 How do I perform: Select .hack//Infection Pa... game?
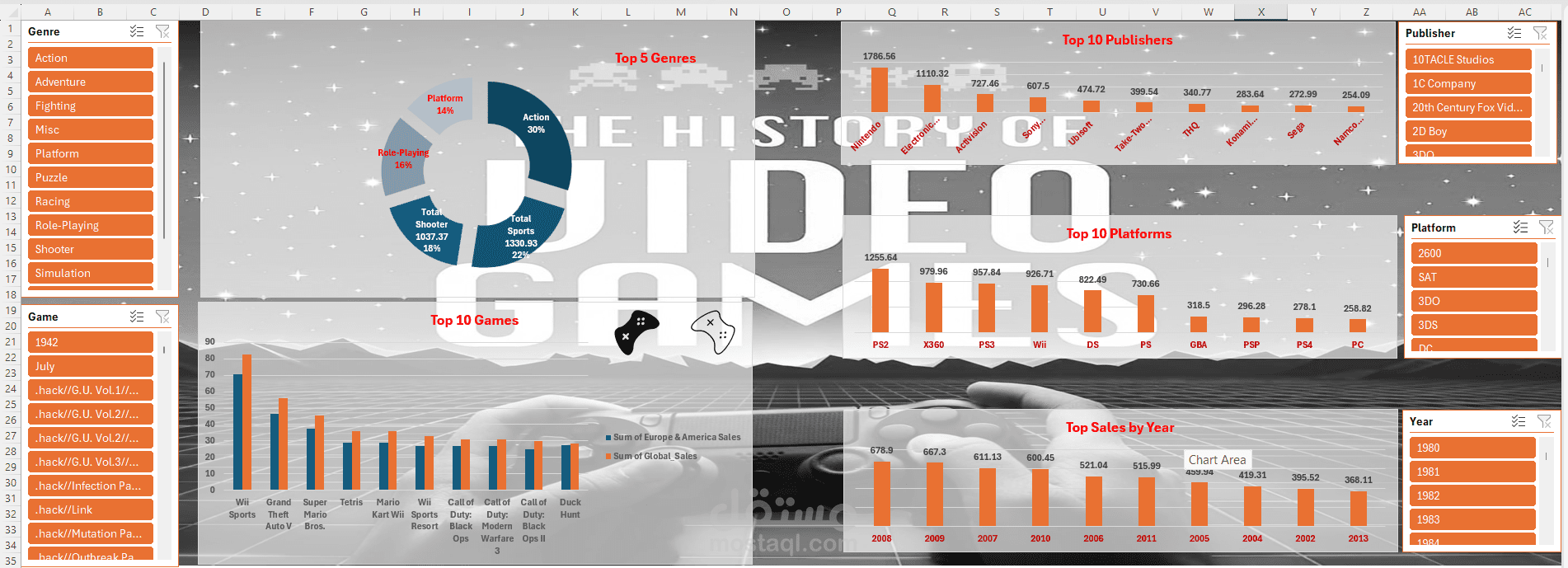click(91, 486)
